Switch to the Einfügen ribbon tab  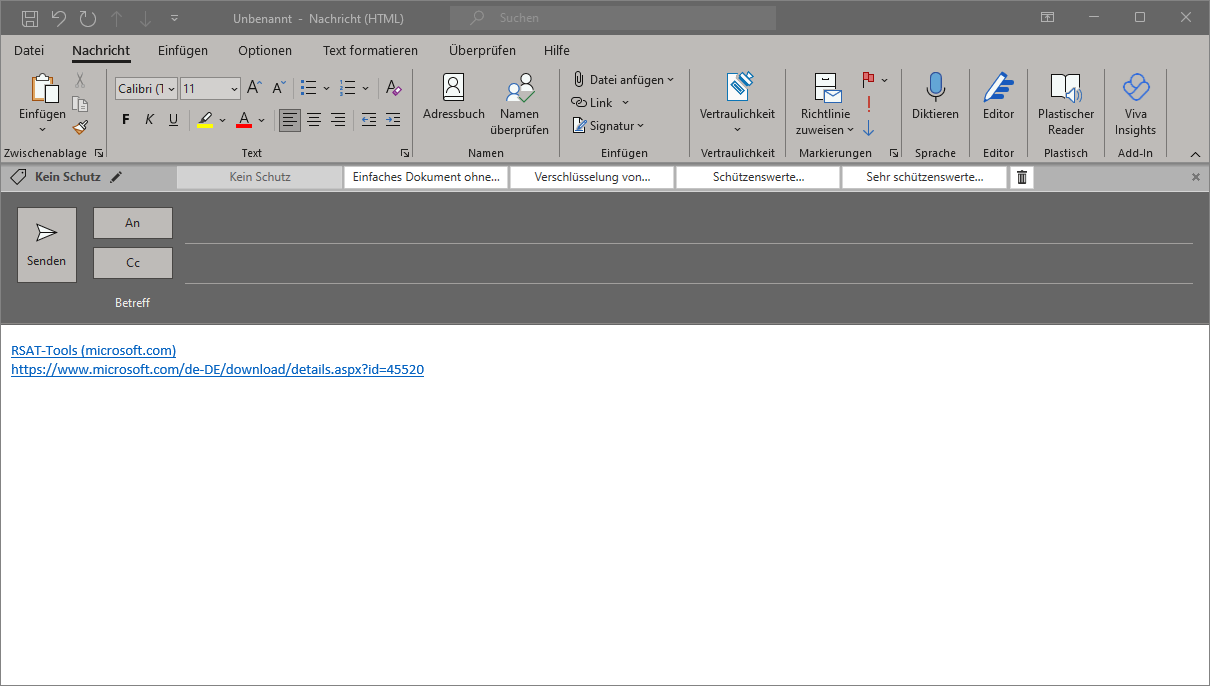[x=183, y=50]
